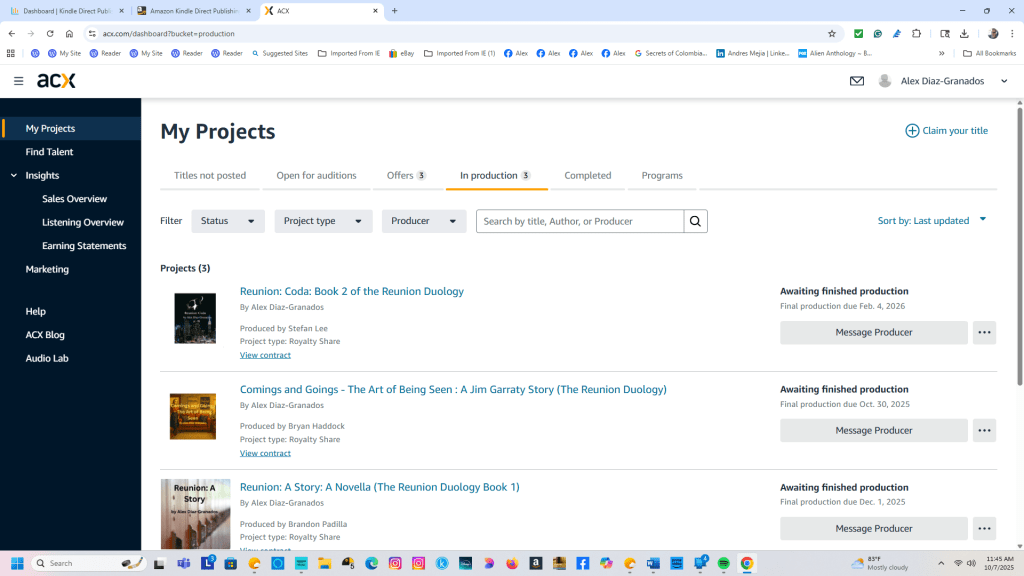Click the search magnifier button
This screenshot has height=576, width=1024.
pos(696,221)
